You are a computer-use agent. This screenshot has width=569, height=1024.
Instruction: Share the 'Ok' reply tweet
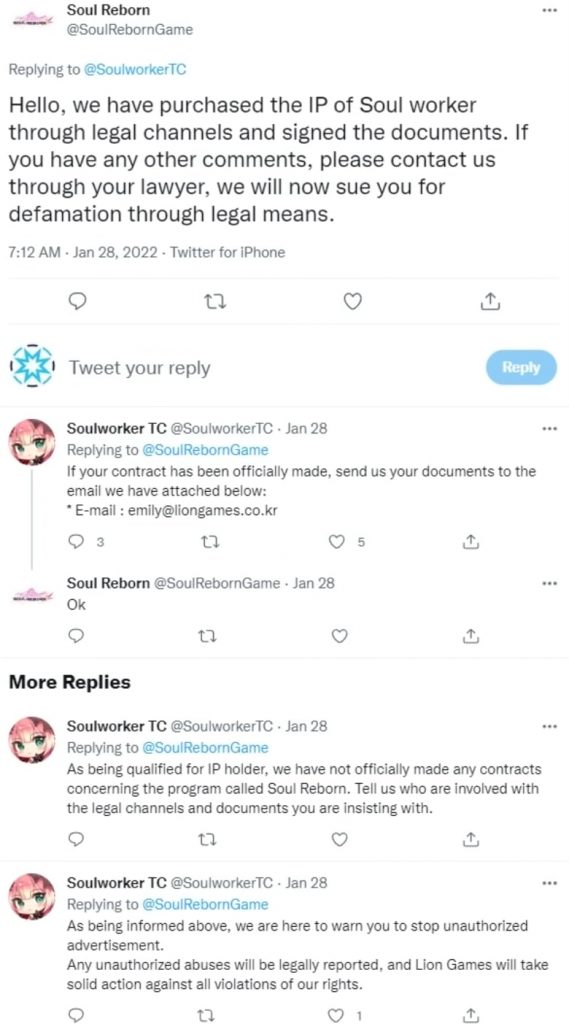click(x=469, y=635)
